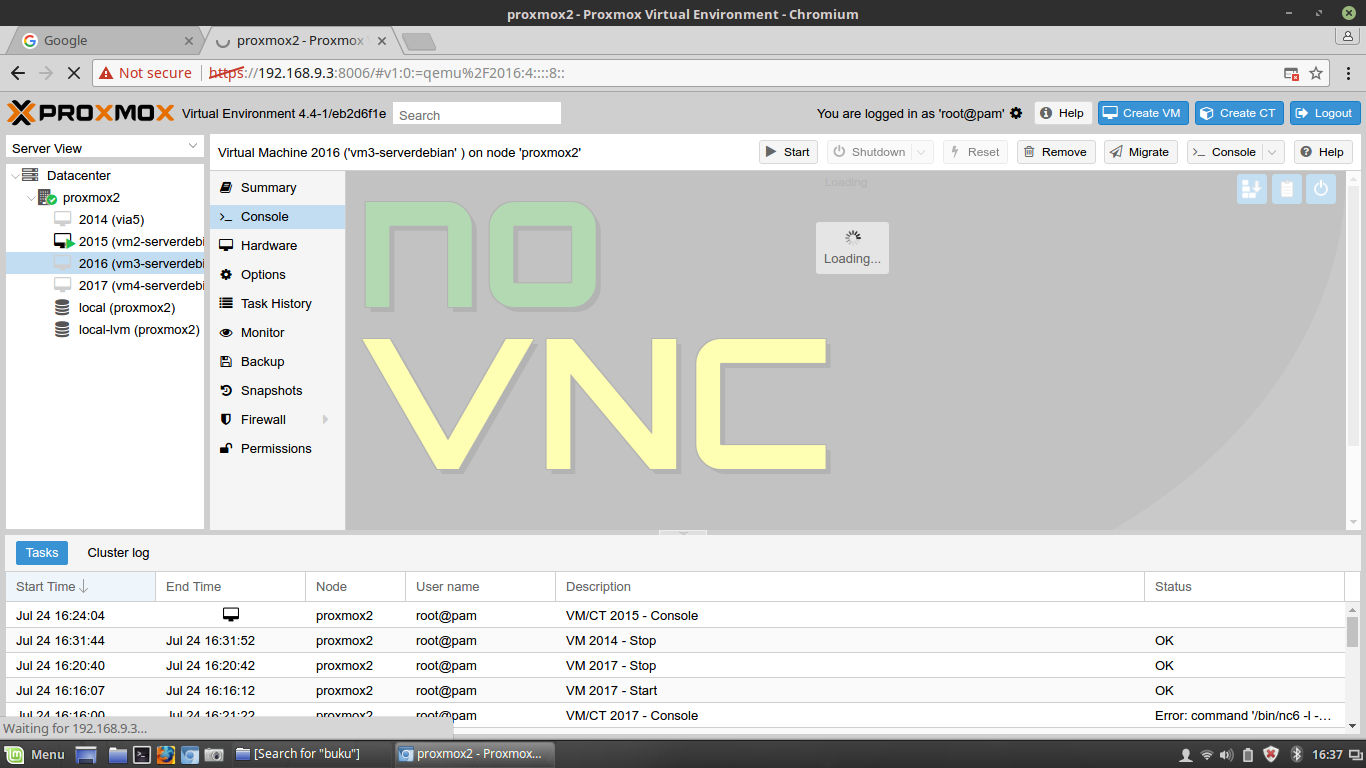This screenshot has width=1366, height=768.
Task: Open the Monitor menu item
Action: click(277, 333)
